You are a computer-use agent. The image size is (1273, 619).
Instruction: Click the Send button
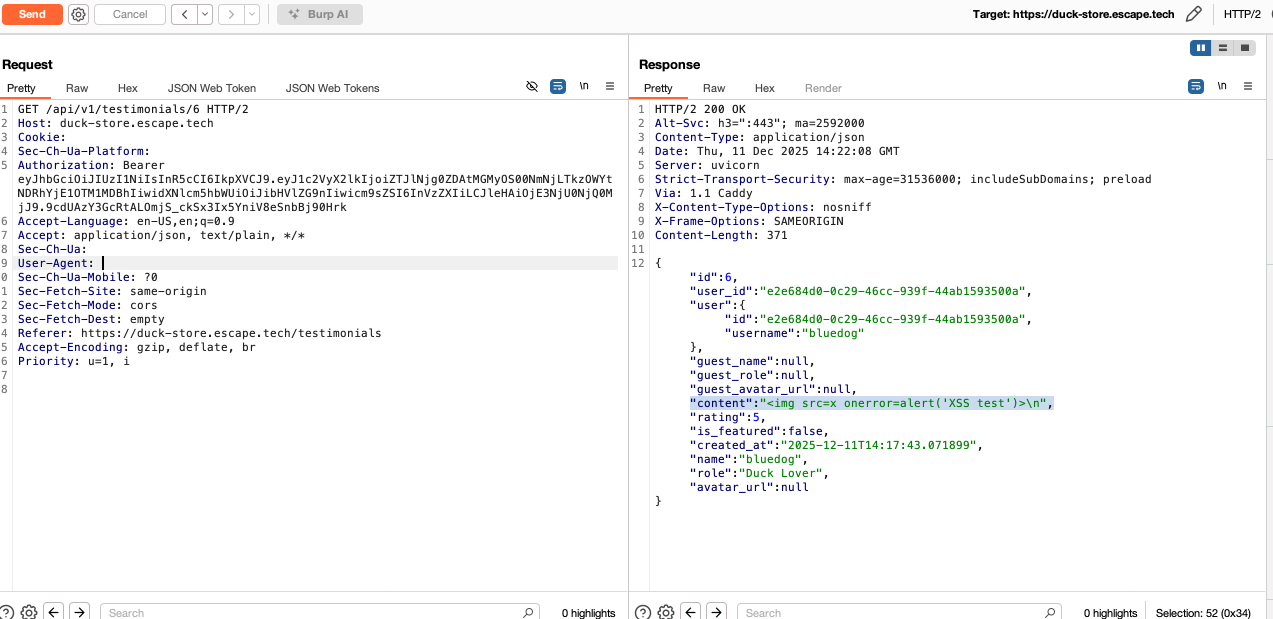(x=32, y=14)
